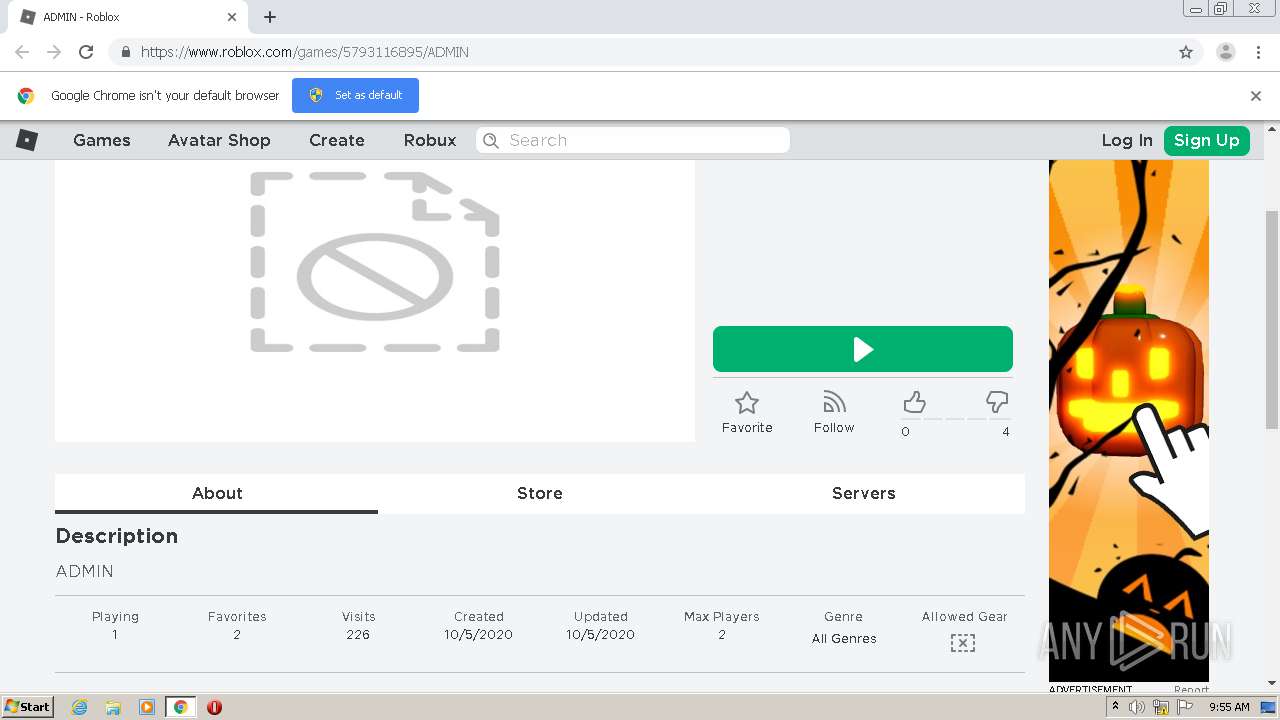The width and height of the screenshot is (1280, 720).
Task: Click the Visits count 226
Action: 358,634
